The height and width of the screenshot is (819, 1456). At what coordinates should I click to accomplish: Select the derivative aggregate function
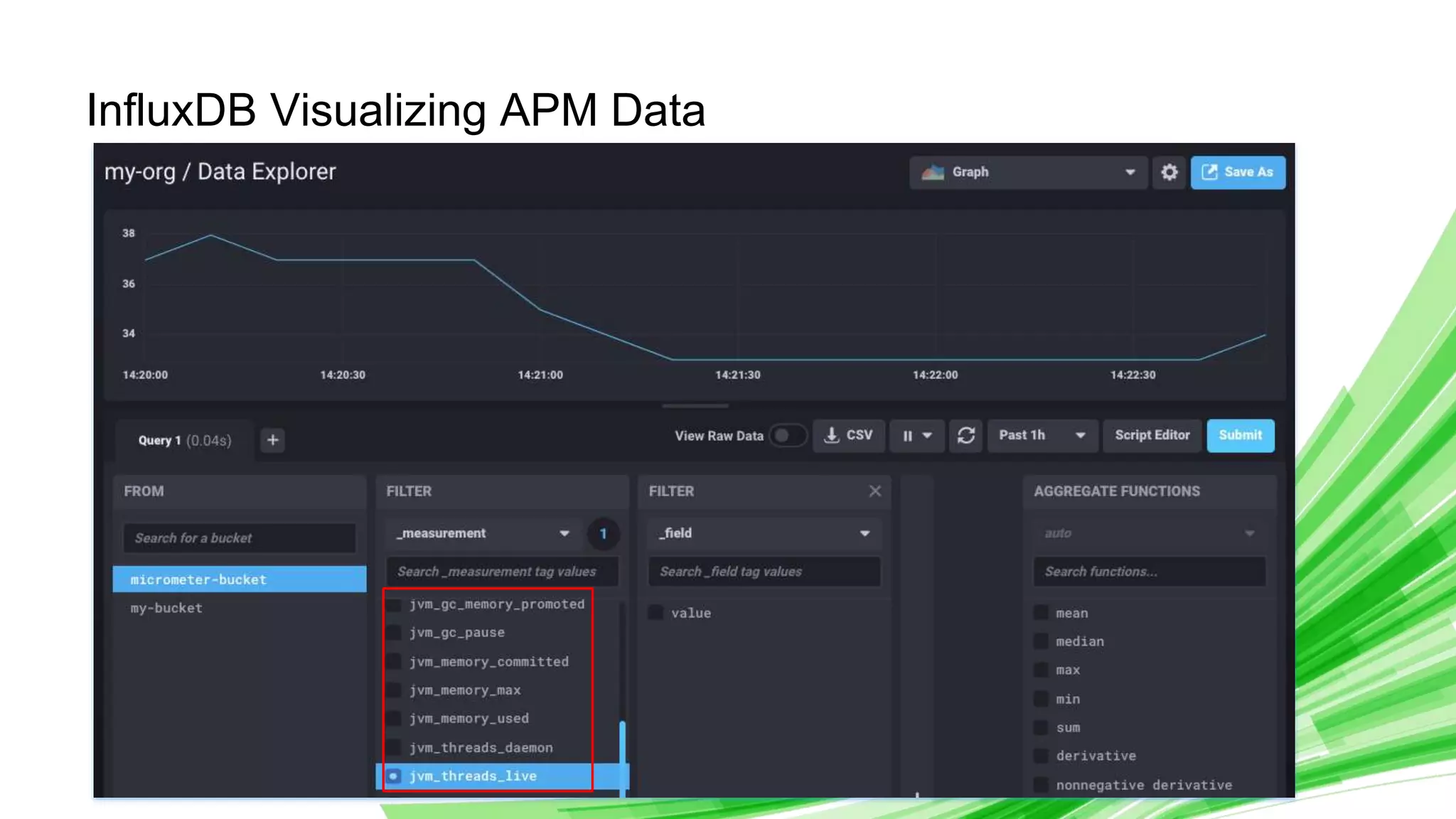(x=1041, y=756)
